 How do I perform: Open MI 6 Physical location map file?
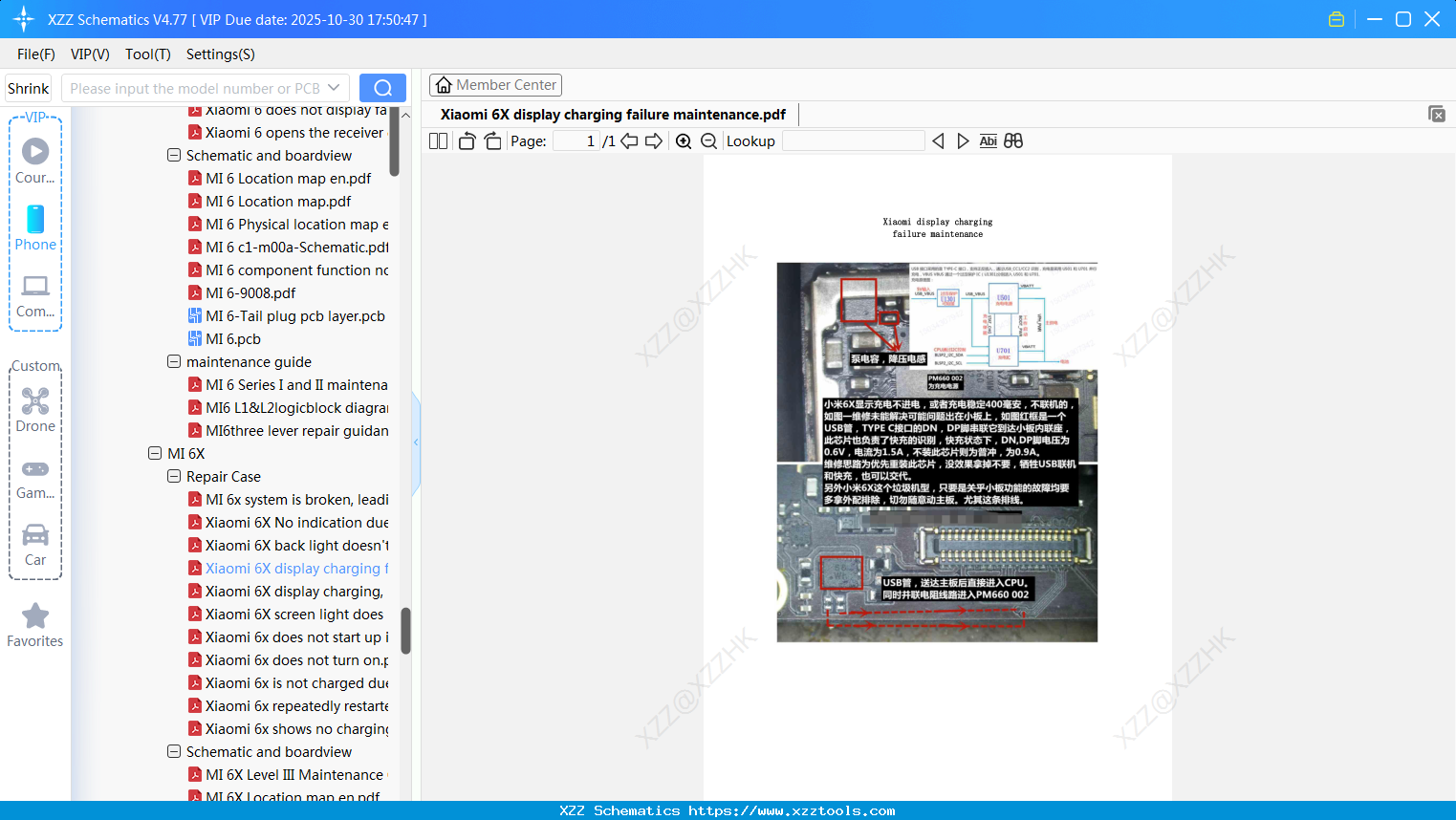click(288, 225)
